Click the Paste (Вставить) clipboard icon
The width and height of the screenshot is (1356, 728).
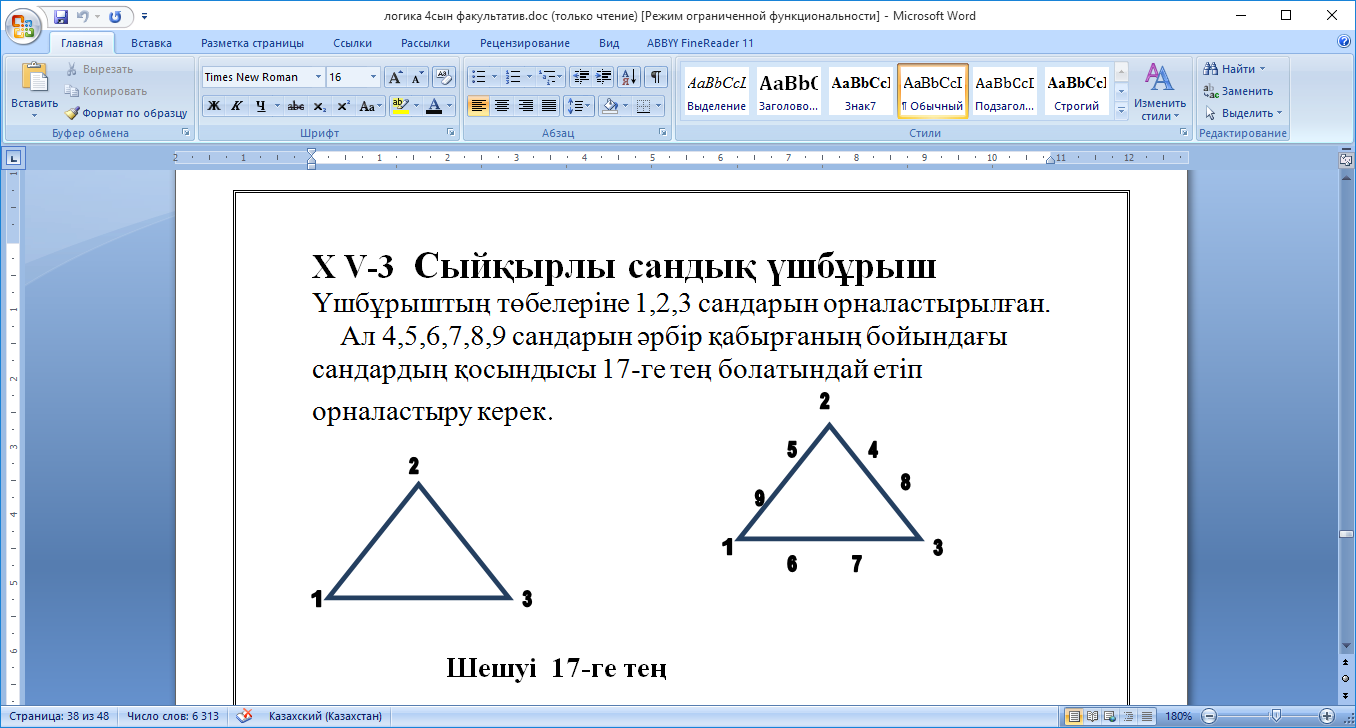point(34,78)
